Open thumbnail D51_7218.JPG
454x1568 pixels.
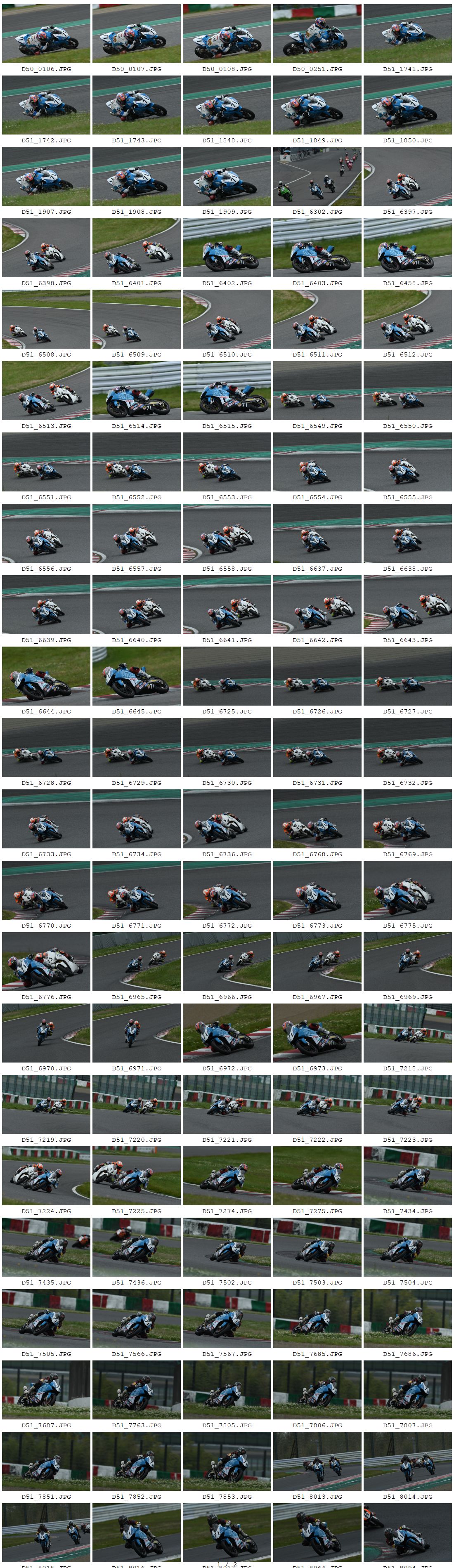pyautogui.click(x=408, y=1033)
